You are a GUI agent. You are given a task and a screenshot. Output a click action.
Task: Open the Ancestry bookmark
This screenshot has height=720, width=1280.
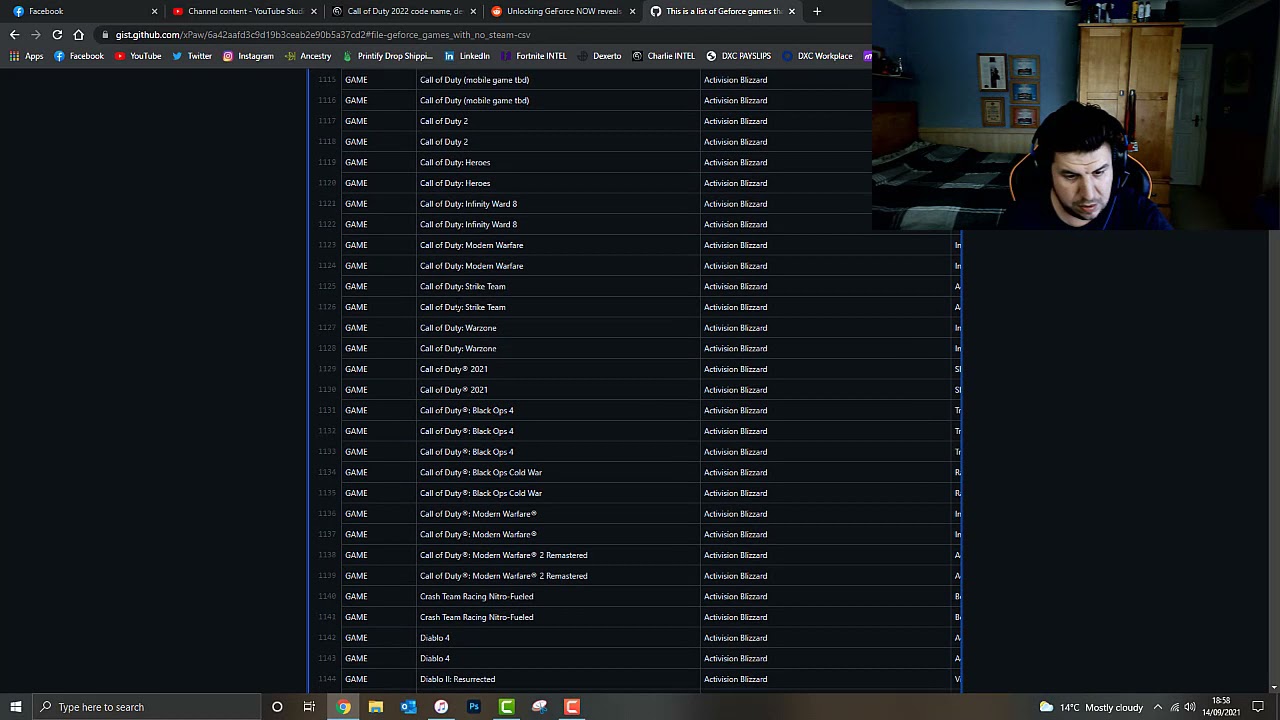tap(308, 56)
